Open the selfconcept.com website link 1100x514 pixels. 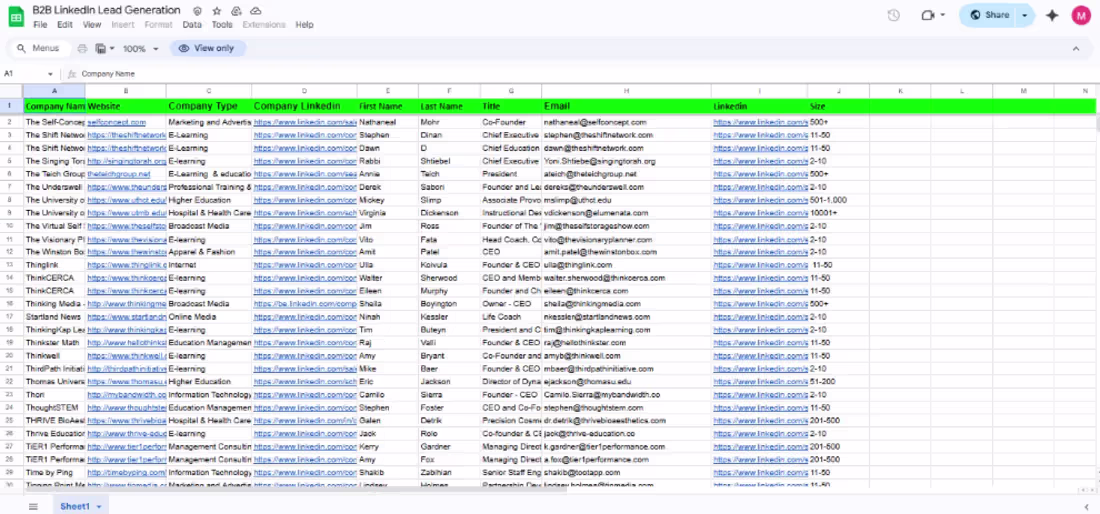116,122
